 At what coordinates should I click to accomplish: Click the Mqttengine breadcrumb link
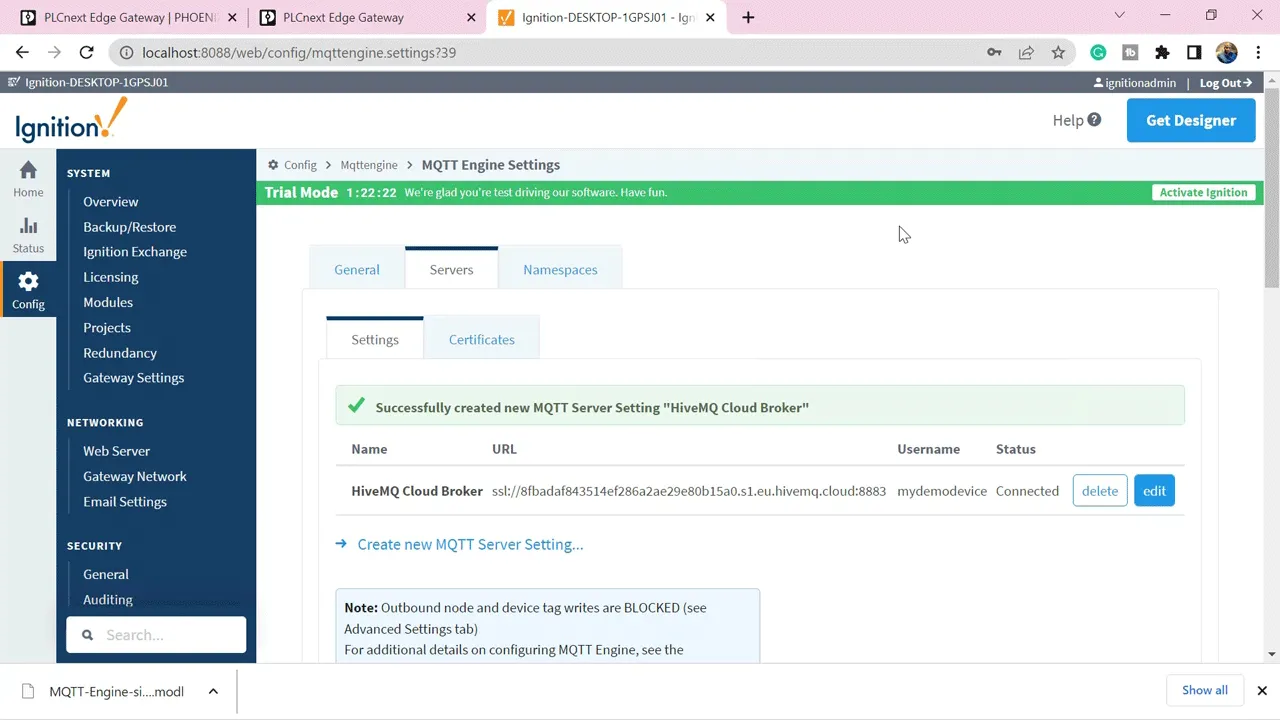point(369,165)
